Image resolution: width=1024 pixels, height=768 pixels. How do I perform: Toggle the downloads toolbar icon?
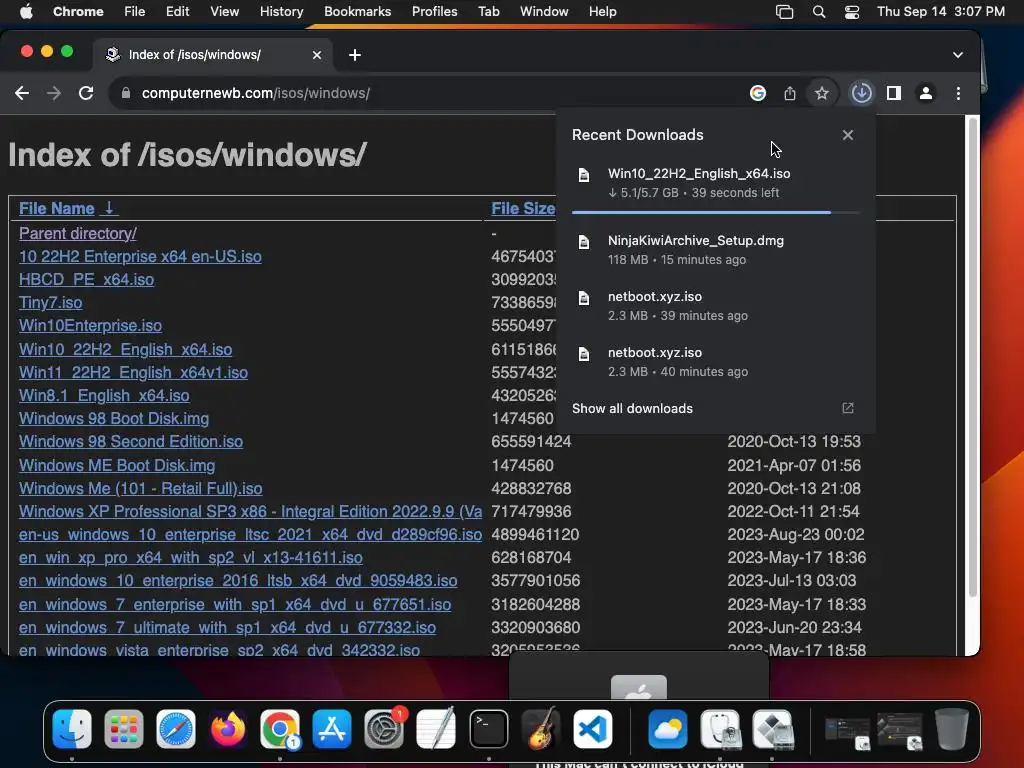point(861,93)
